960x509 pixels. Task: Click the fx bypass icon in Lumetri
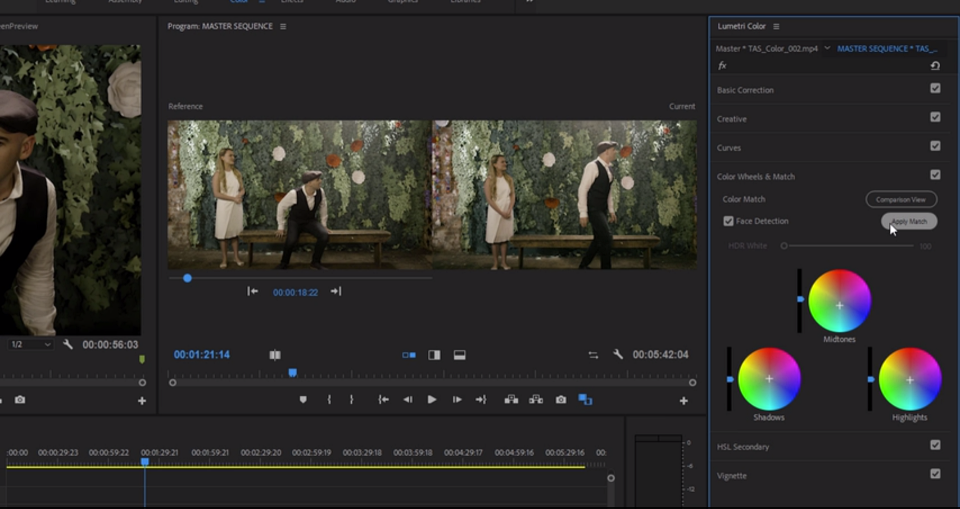tap(722, 66)
